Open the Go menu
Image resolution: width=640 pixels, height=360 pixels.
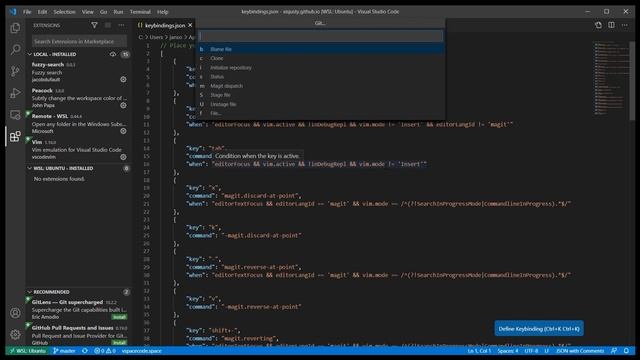(x=104, y=12)
